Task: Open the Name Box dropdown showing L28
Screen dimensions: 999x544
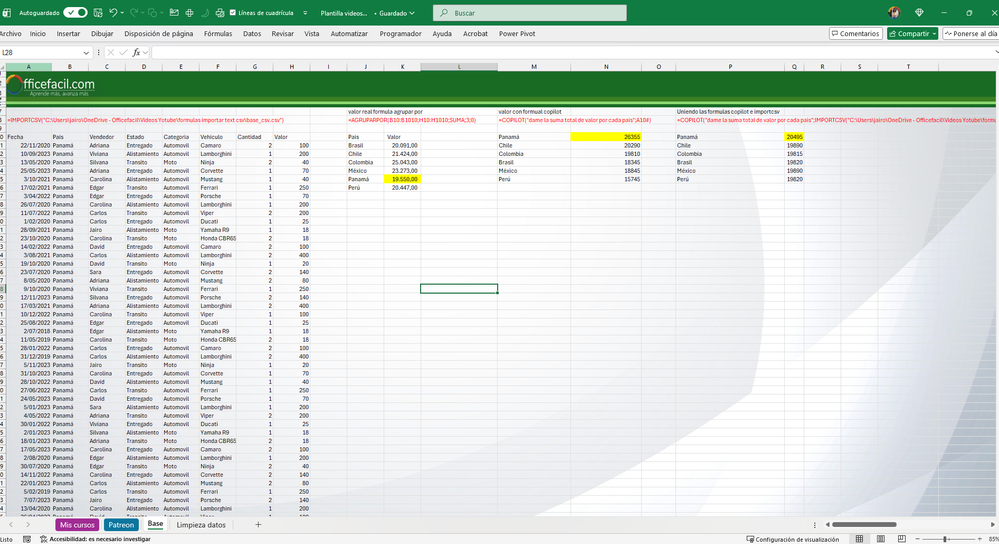Action: point(86,53)
